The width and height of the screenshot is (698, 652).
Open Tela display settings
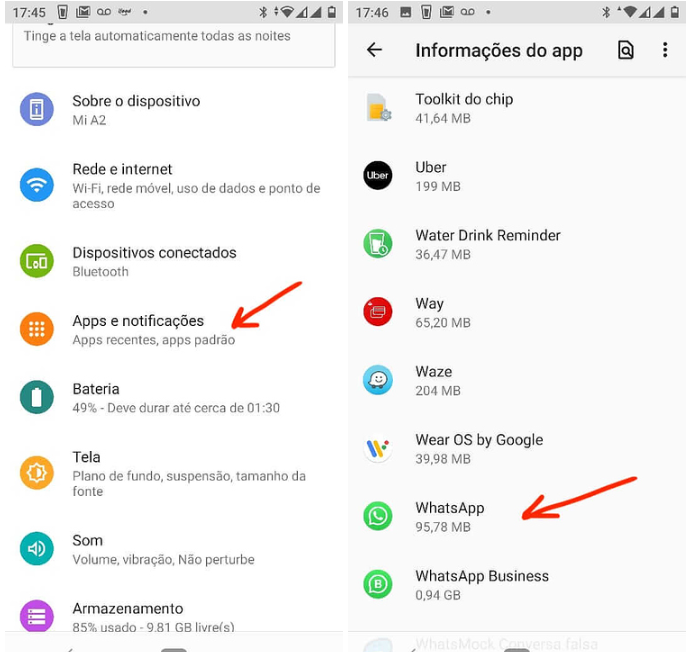tap(174, 473)
